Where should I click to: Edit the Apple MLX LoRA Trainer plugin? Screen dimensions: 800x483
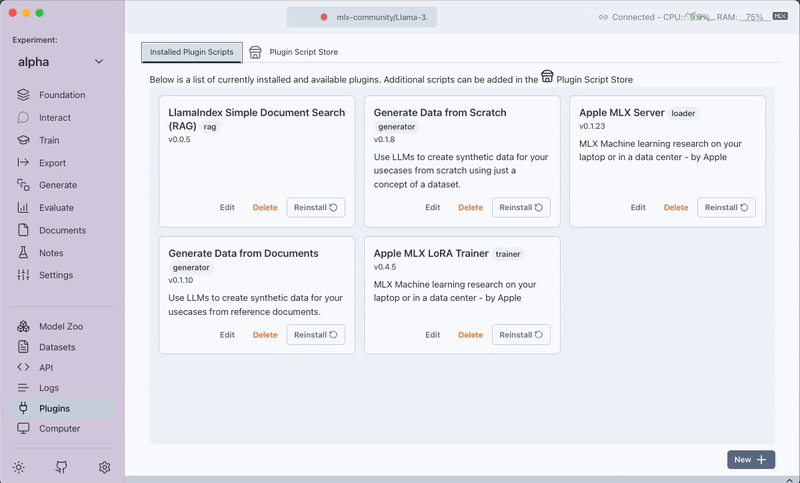pos(432,335)
